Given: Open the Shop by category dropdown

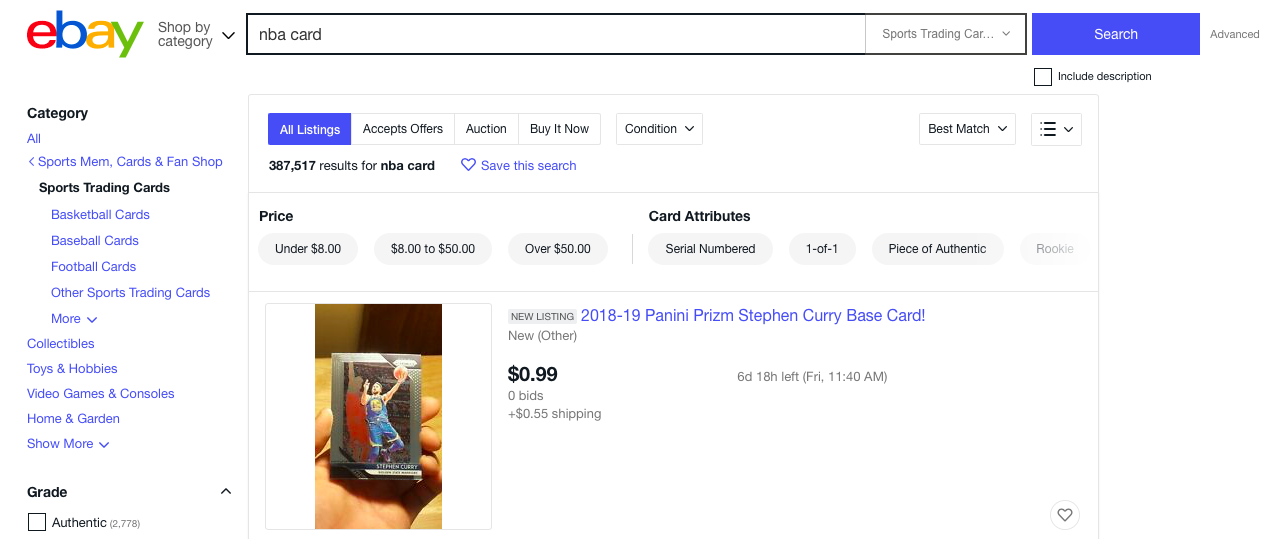Looking at the screenshot, I should click(x=196, y=35).
